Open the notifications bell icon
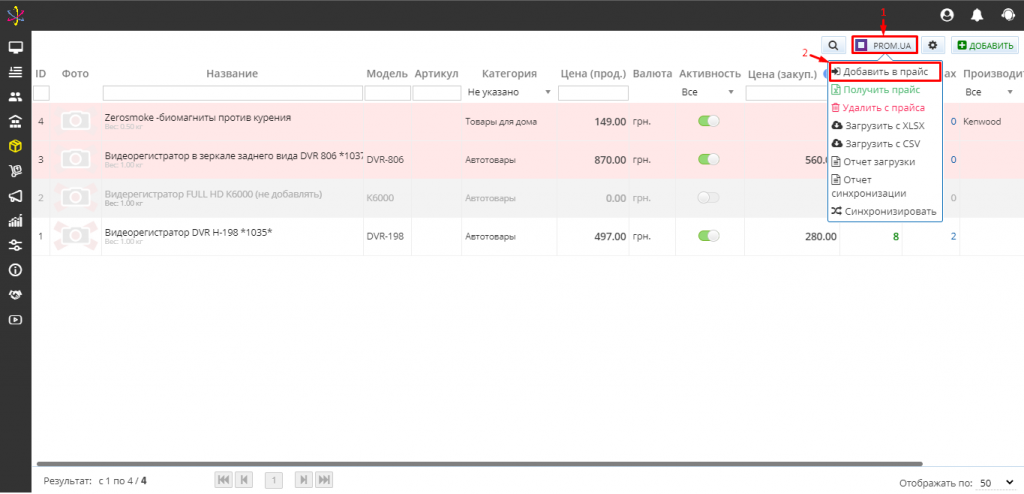The height and width of the screenshot is (494, 1024). pos(977,15)
